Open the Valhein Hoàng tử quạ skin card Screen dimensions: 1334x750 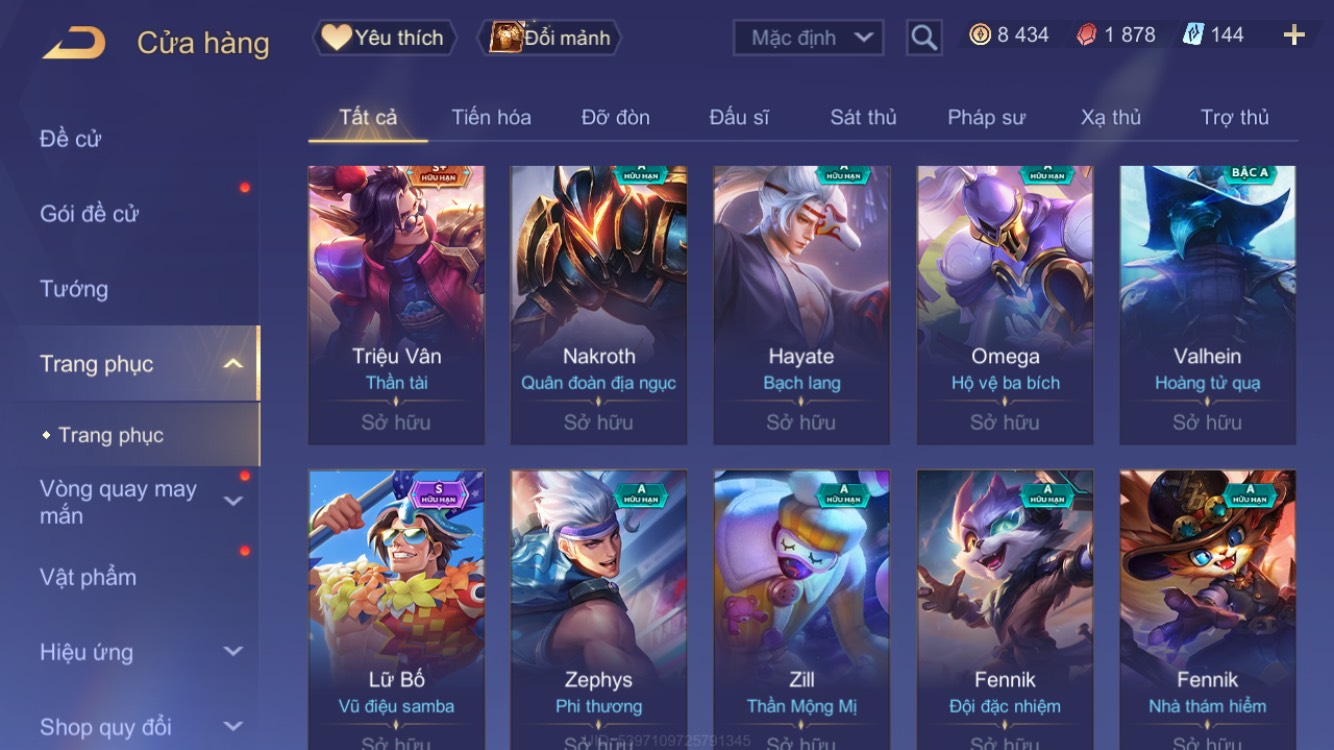[1207, 305]
